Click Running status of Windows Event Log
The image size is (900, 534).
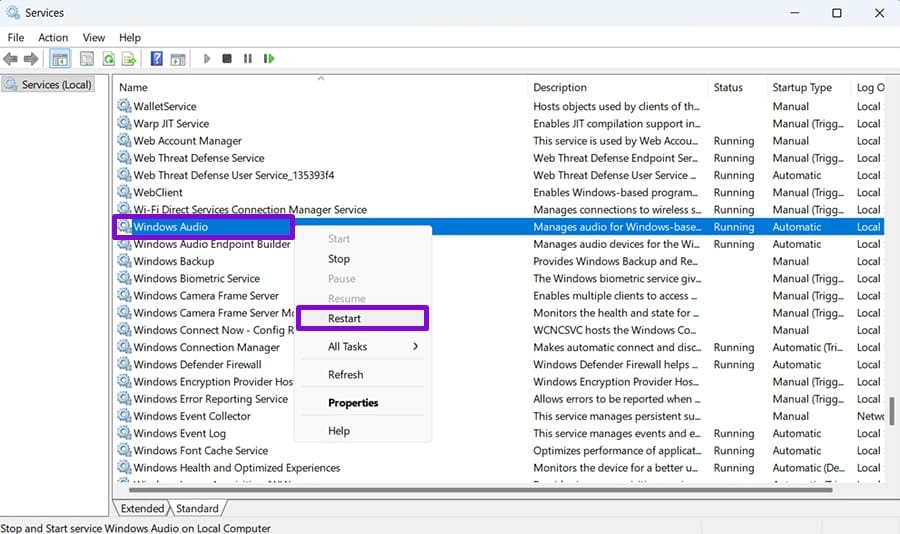pyautogui.click(x=734, y=434)
